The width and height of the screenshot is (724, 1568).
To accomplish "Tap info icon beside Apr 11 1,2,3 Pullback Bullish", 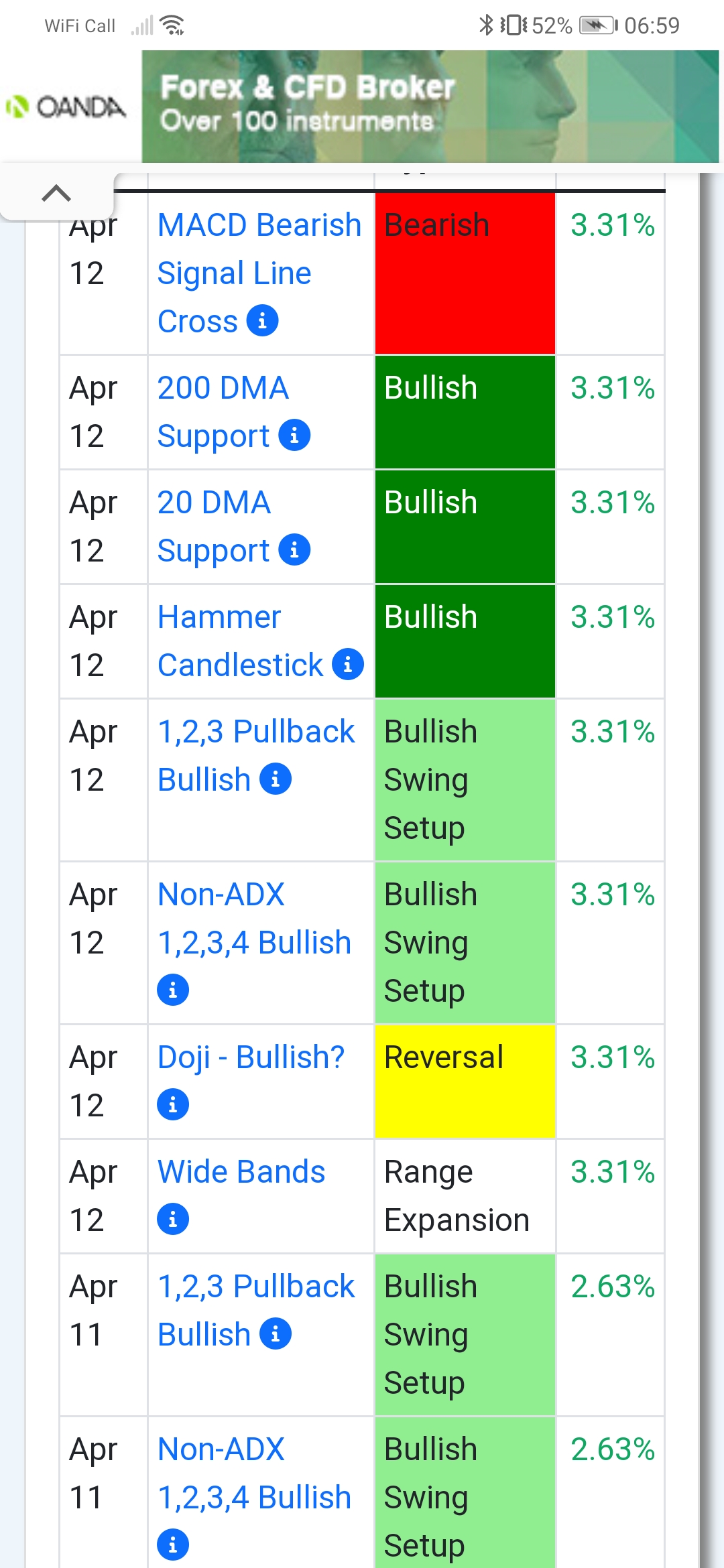I will [276, 1334].
